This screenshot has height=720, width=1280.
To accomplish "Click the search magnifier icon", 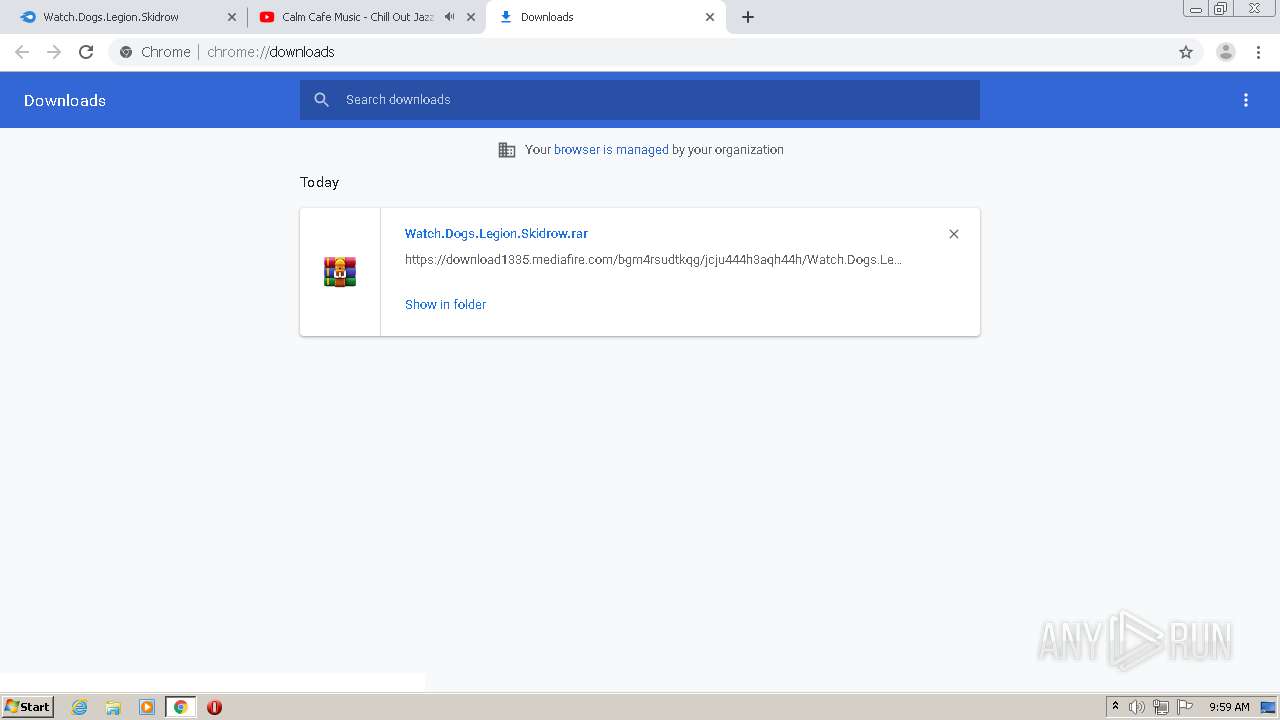I will pos(321,100).
